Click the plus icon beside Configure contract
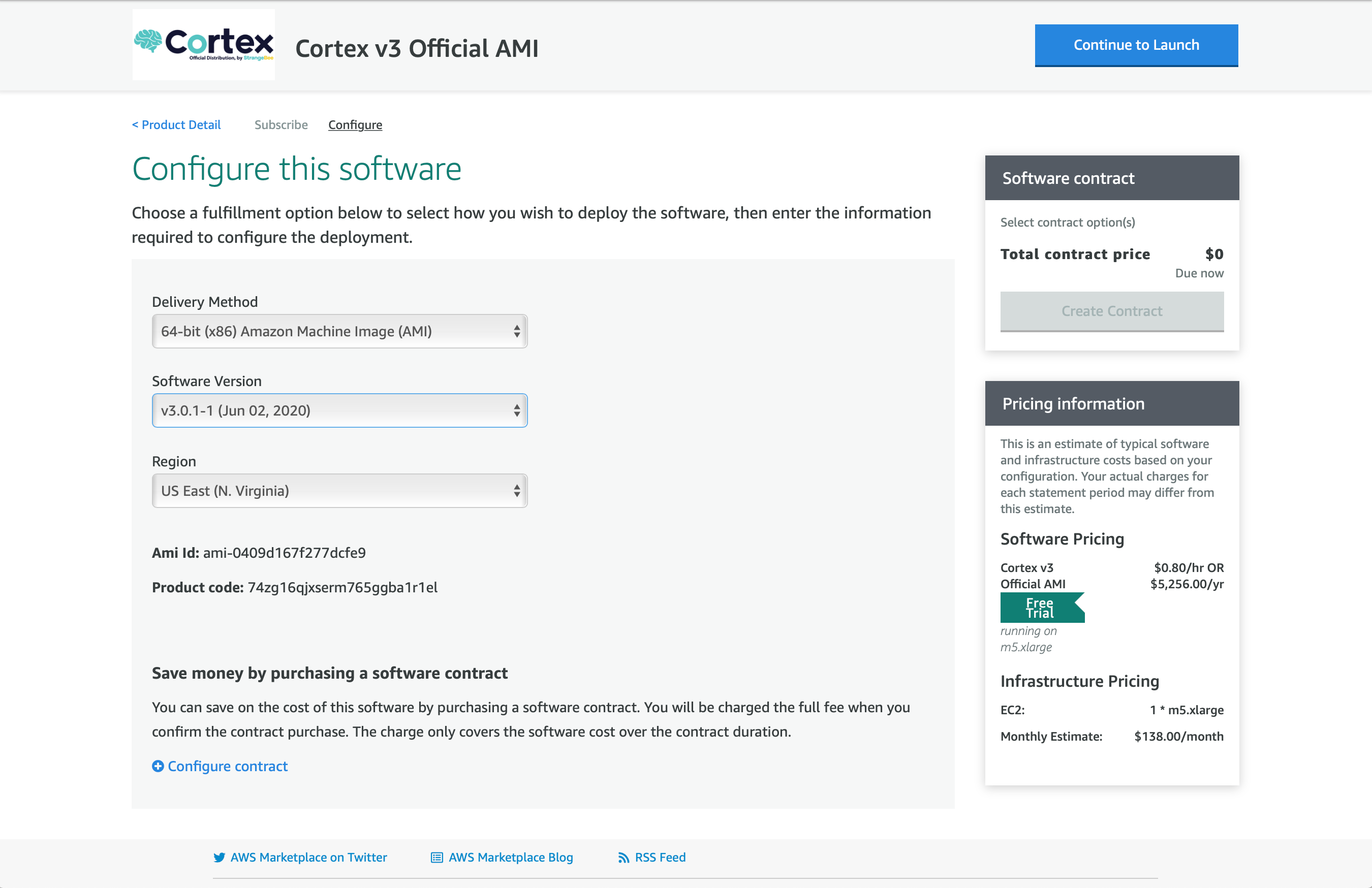Image resolution: width=1372 pixels, height=888 pixels. point(158,766)
